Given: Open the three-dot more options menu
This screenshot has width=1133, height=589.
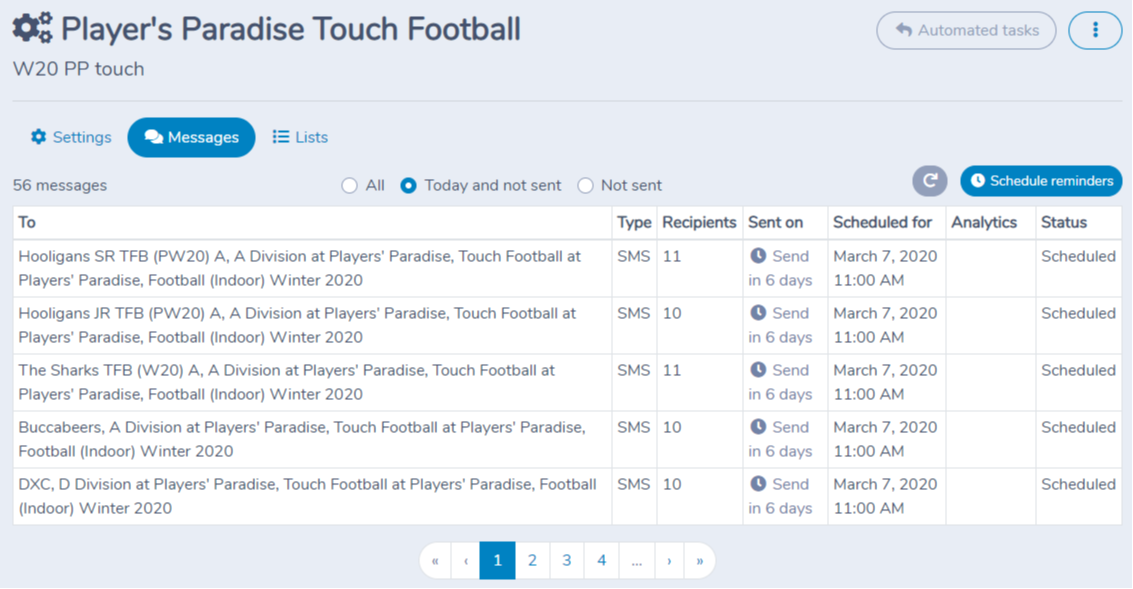Looking at the screenshot, I should 1095,30.
